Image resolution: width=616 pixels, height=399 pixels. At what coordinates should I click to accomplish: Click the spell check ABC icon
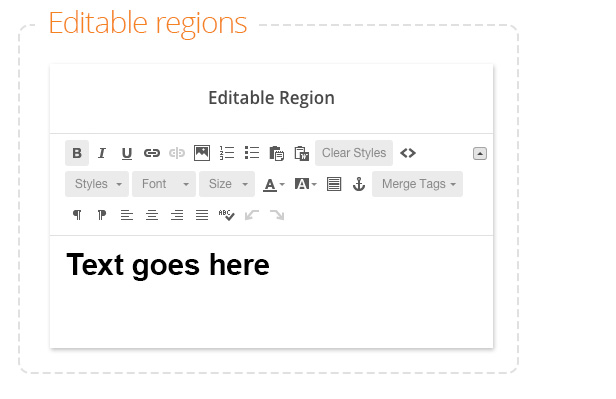pos(227,215)
